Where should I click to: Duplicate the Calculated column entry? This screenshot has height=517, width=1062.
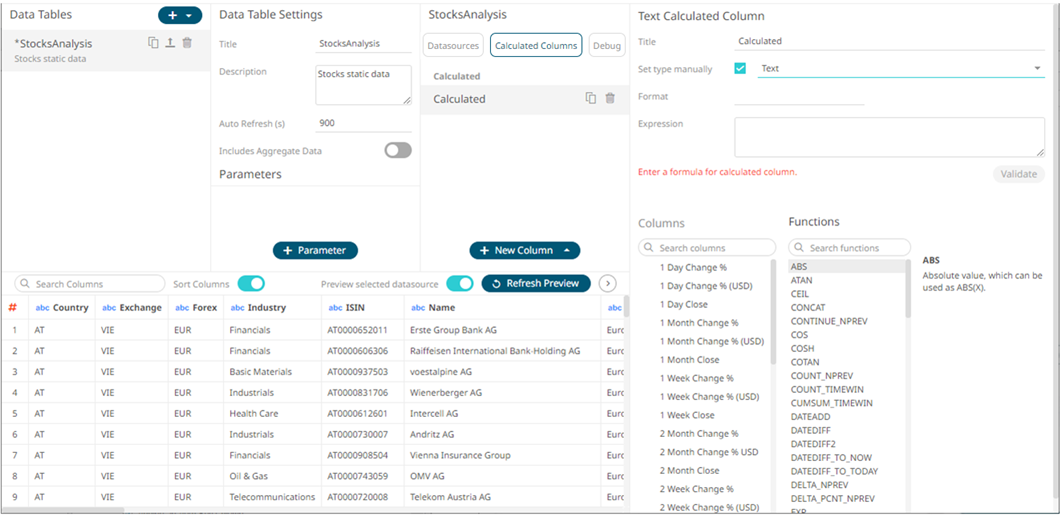(591, 98)
